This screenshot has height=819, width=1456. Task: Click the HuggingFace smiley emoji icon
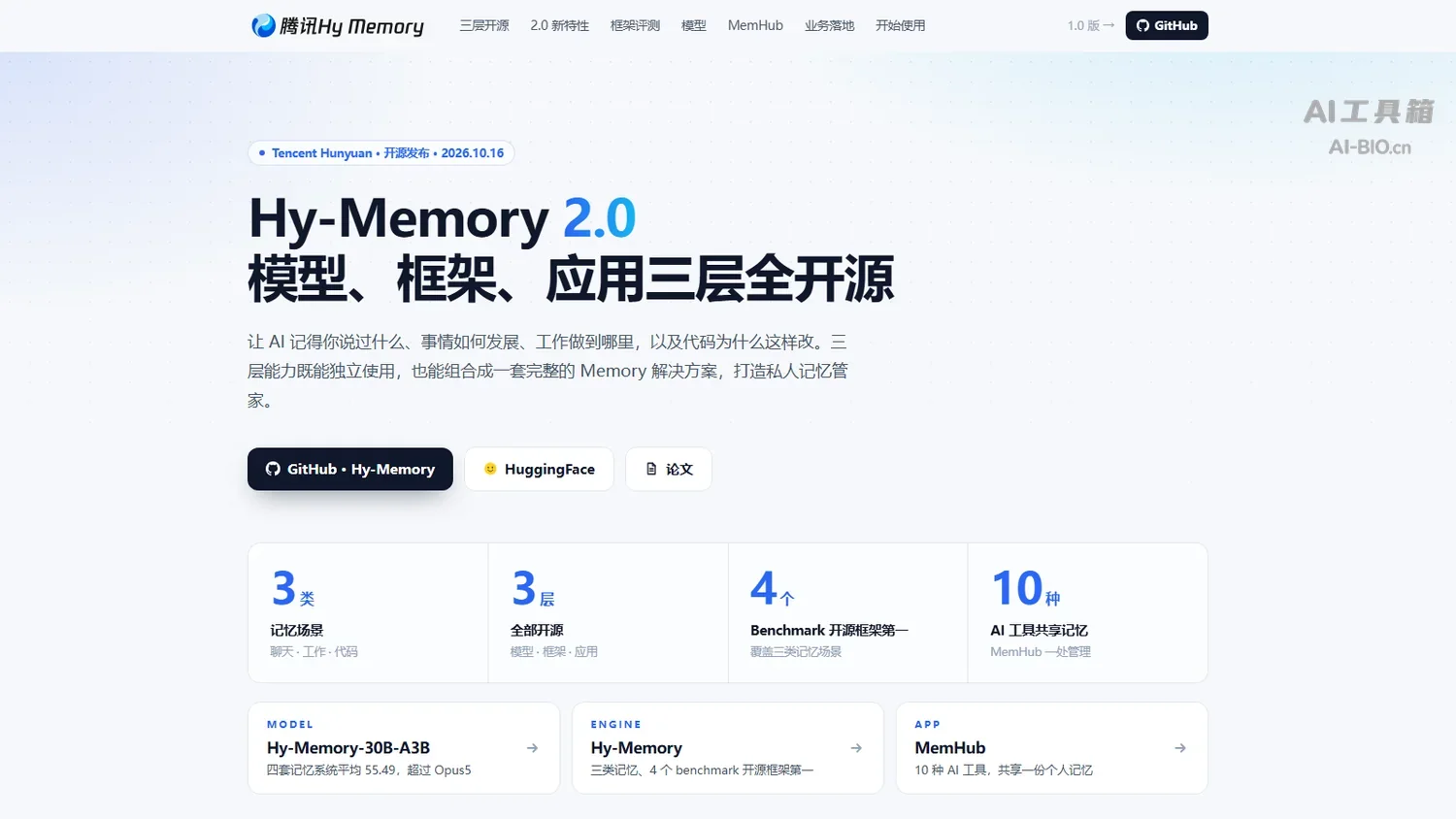(490, 469)
